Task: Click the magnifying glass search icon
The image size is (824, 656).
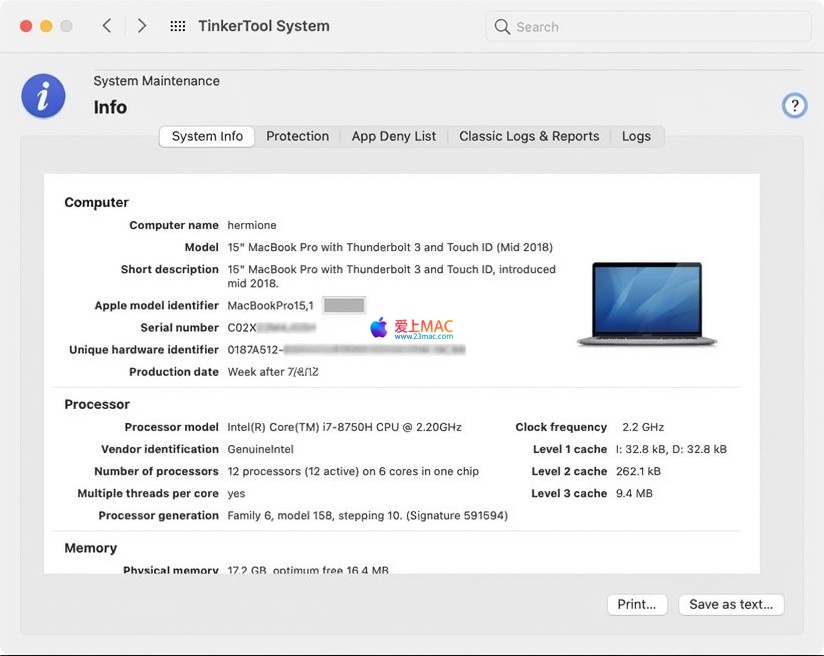Action: point(502,27)
